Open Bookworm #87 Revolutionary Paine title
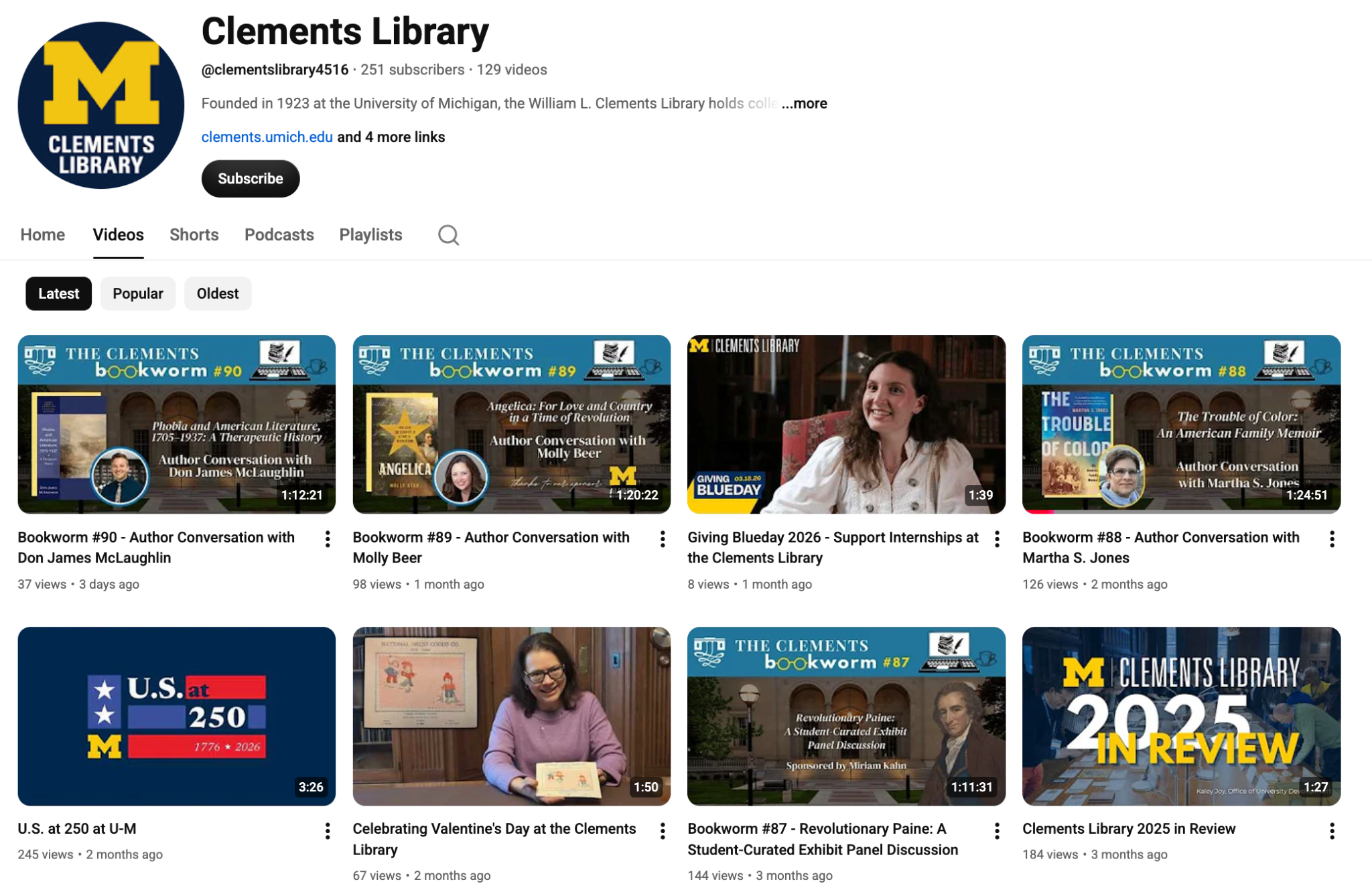 [x=823, y=839]
